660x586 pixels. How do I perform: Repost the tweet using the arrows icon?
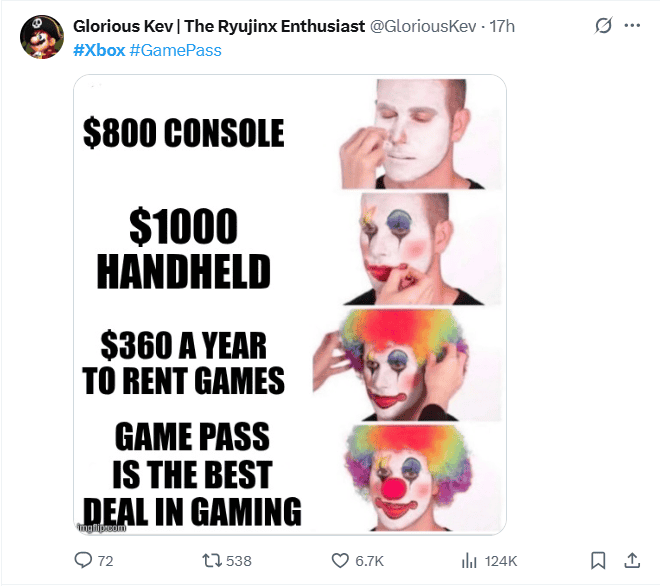pyautogui.click(x=212, y=561)
